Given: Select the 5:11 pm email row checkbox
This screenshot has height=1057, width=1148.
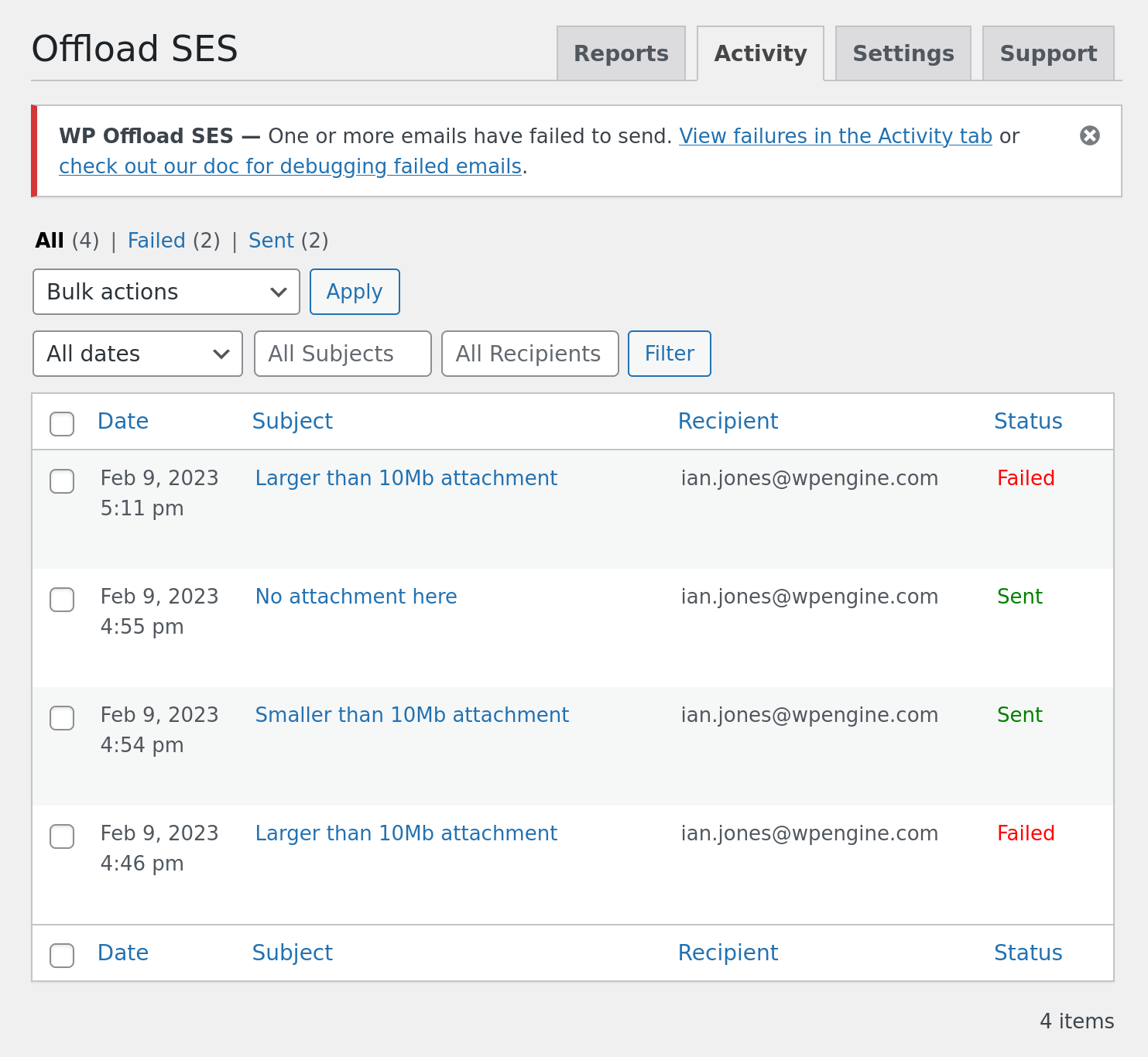Looking at the screenshot, I should coord(62,481).
